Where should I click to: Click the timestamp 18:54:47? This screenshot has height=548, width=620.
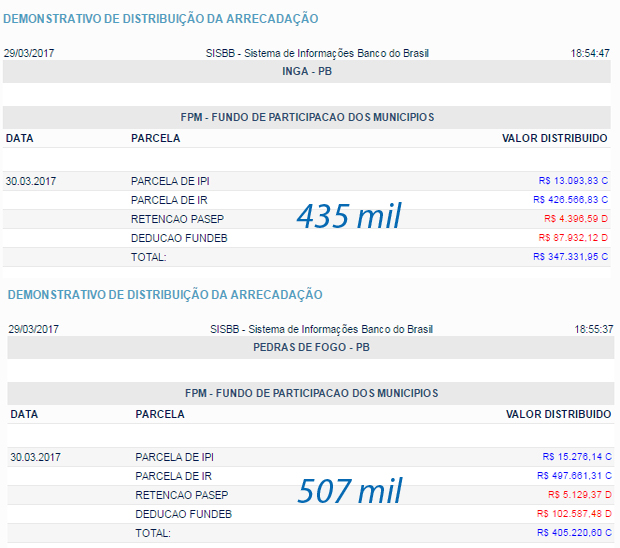pyautogui.click(x=590, y=53)
